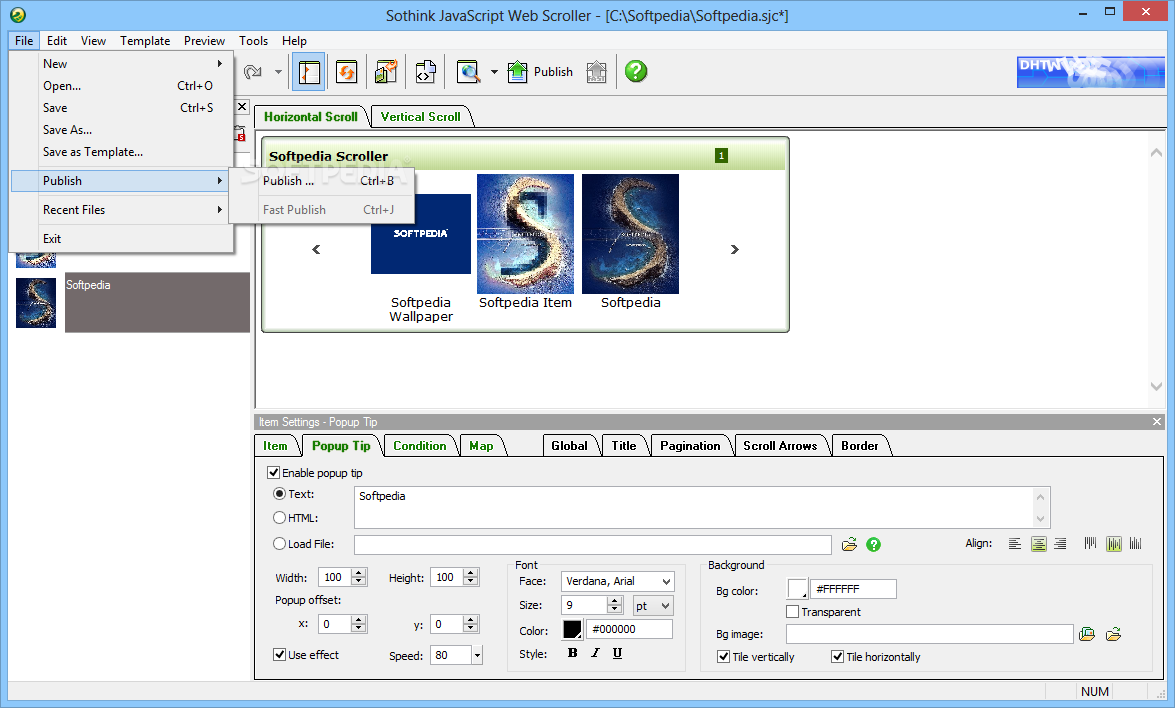Enable Transparent background checkbox
Viewport: 1175px width, 708px height.
[792, 612]
